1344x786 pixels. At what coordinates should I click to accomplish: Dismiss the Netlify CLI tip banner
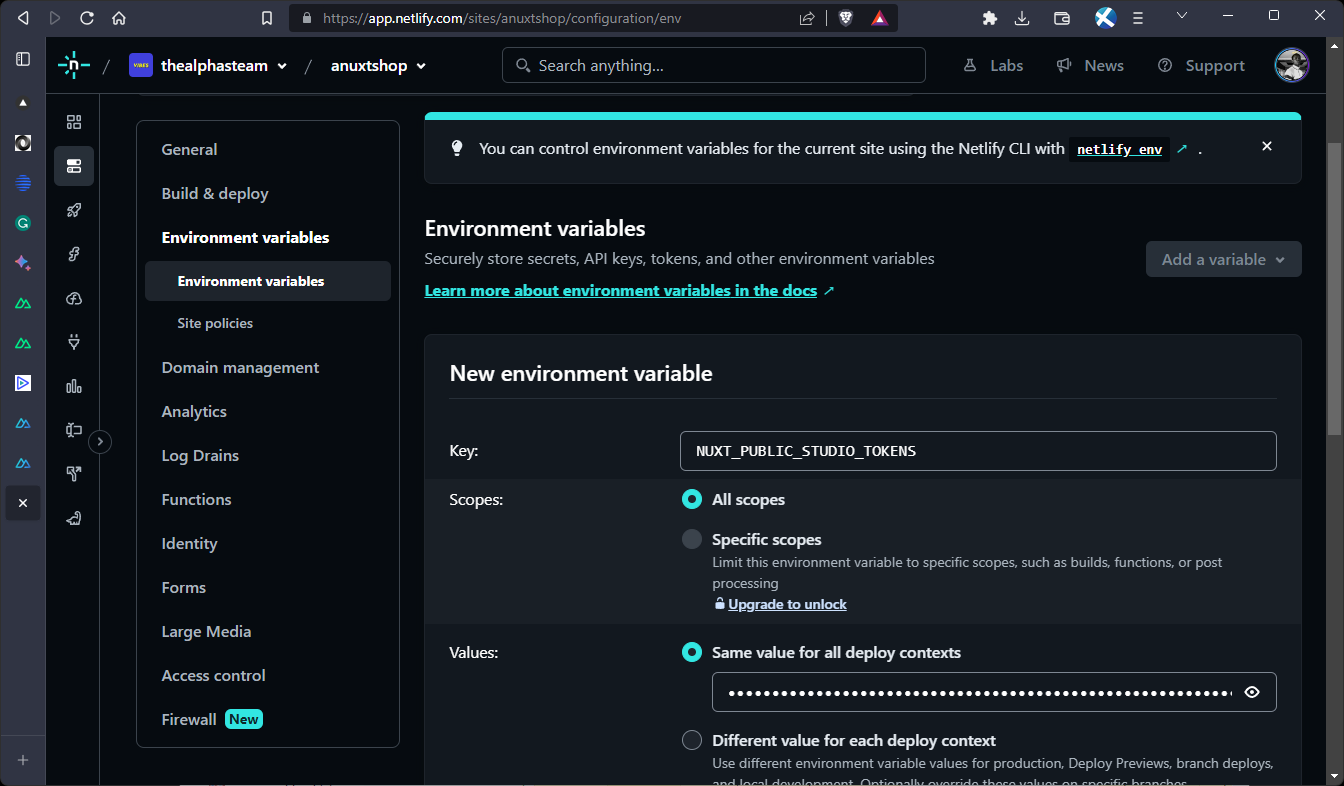click(1267, 146)
